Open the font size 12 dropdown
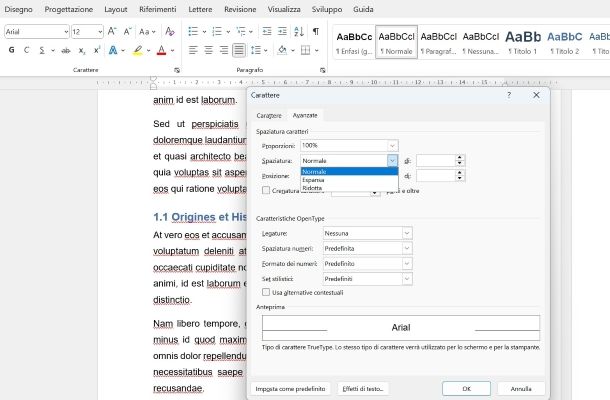610x400 pixels. (100, 32)
